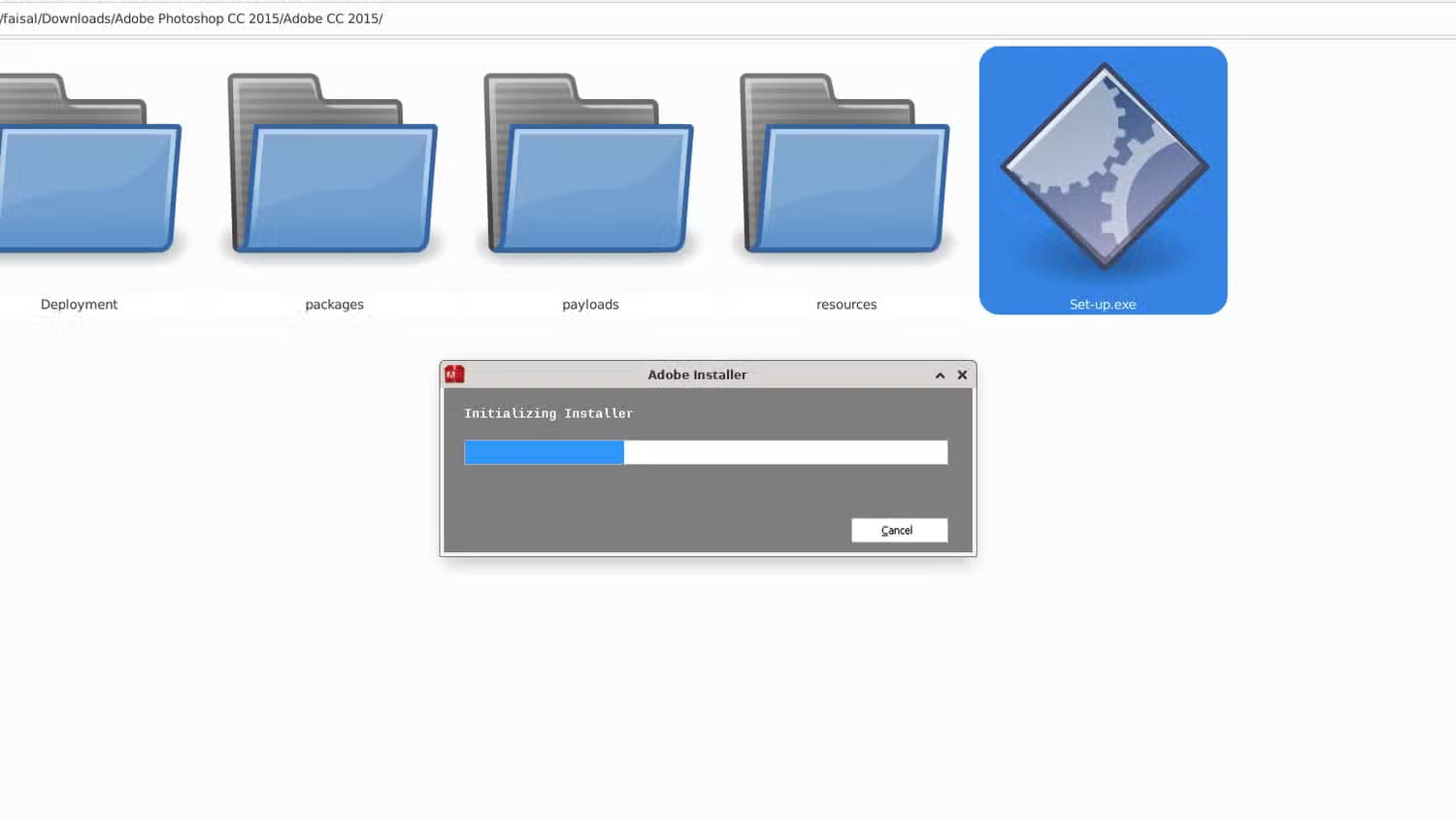
Task: Select the Set-up.exe gear icon
Action: [x=1104, y=167]
